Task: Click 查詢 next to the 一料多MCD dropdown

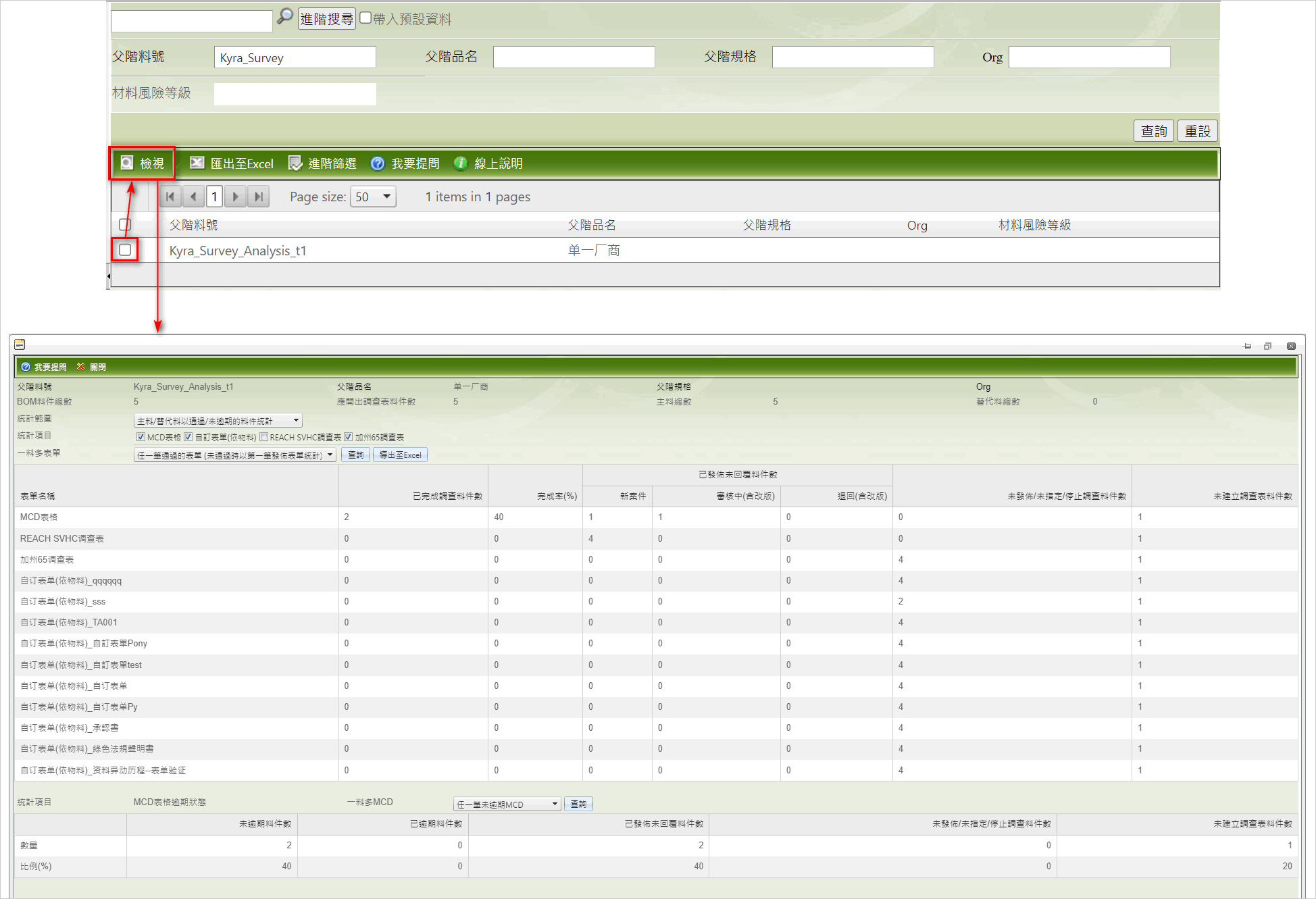Action: click(x=579, y=804)
